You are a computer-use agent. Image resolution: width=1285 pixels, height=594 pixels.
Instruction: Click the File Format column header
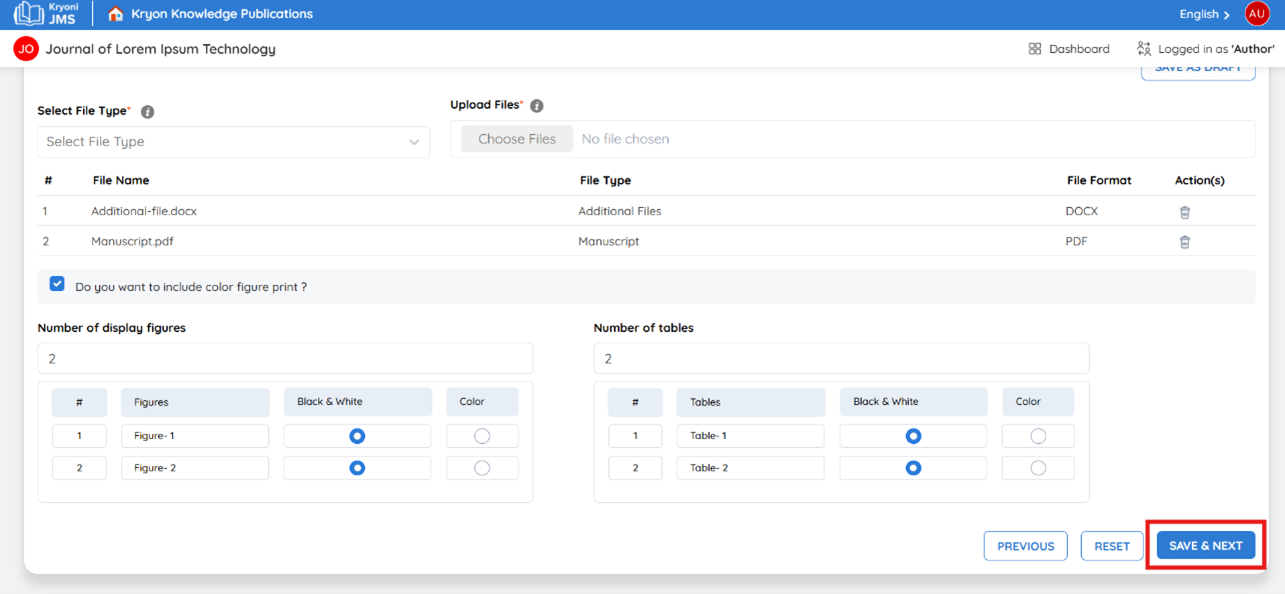[x=1099, y=180]
